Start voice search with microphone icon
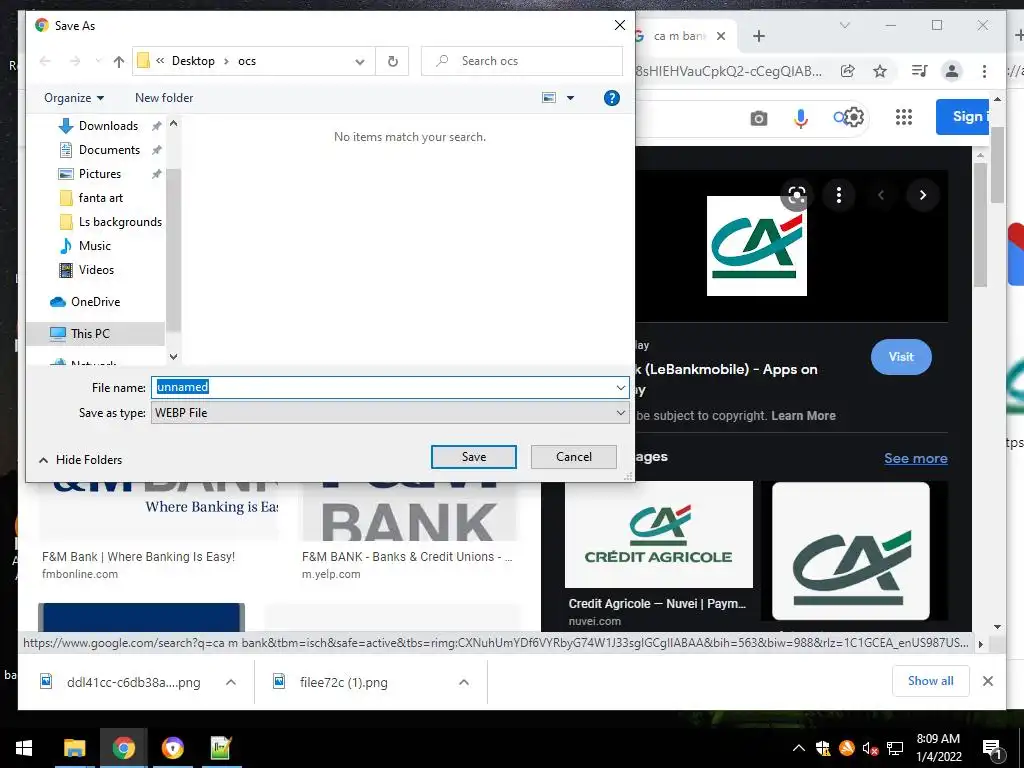Viewport: 1024px width, 768px height. click(x=801, y=118)
